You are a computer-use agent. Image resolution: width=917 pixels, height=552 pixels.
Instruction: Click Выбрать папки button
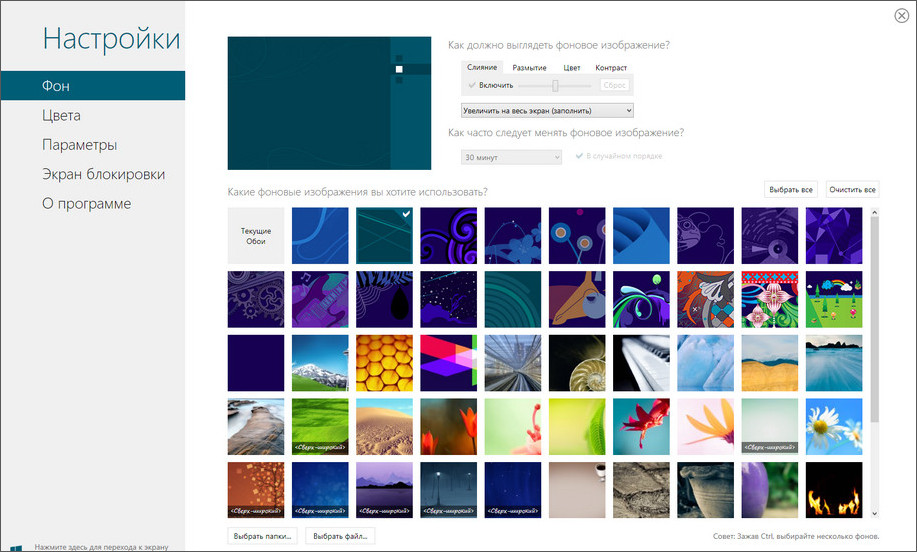coord(262,536)
